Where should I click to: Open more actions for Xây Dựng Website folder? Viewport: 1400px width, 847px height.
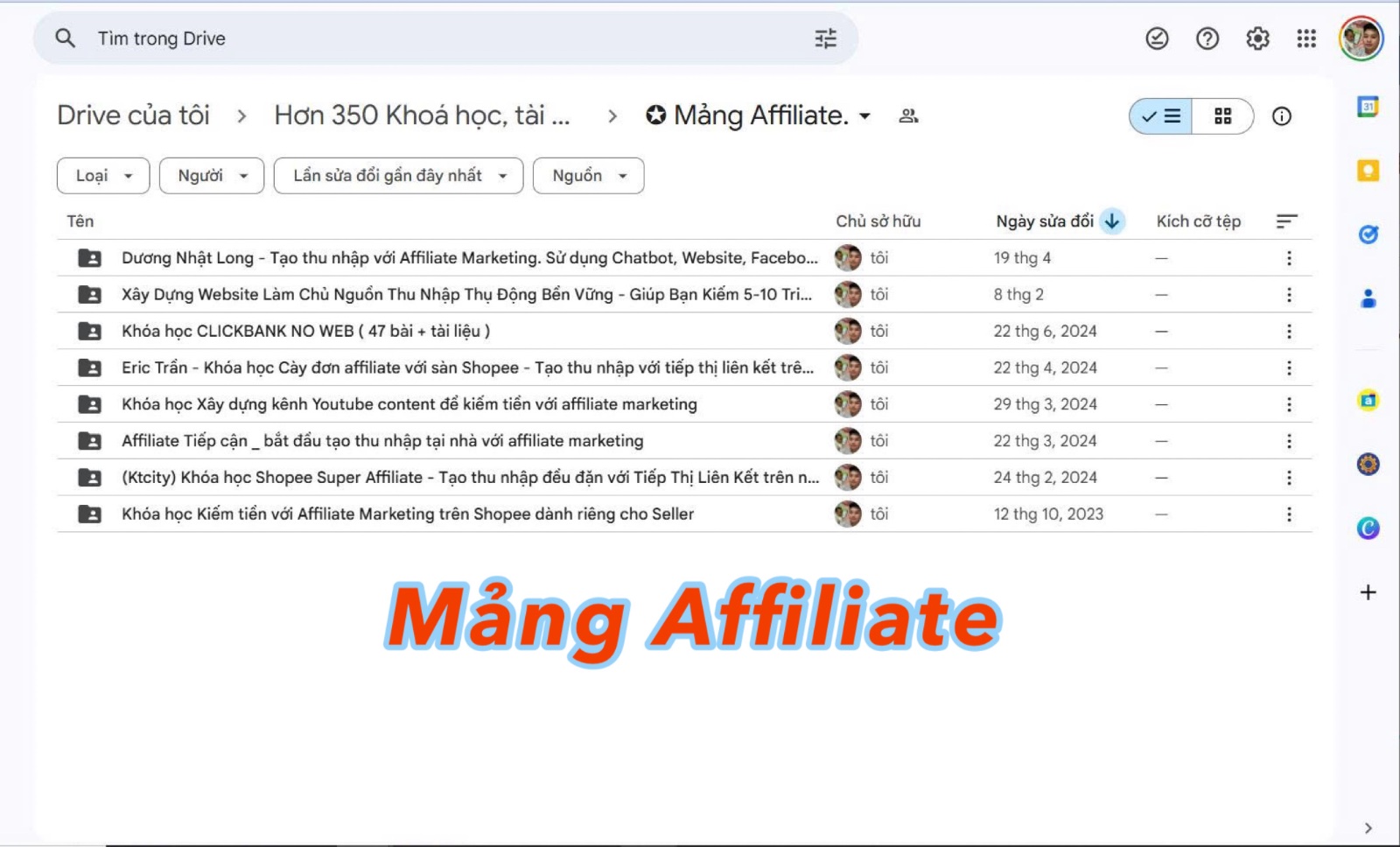(x=1288, y=295)
